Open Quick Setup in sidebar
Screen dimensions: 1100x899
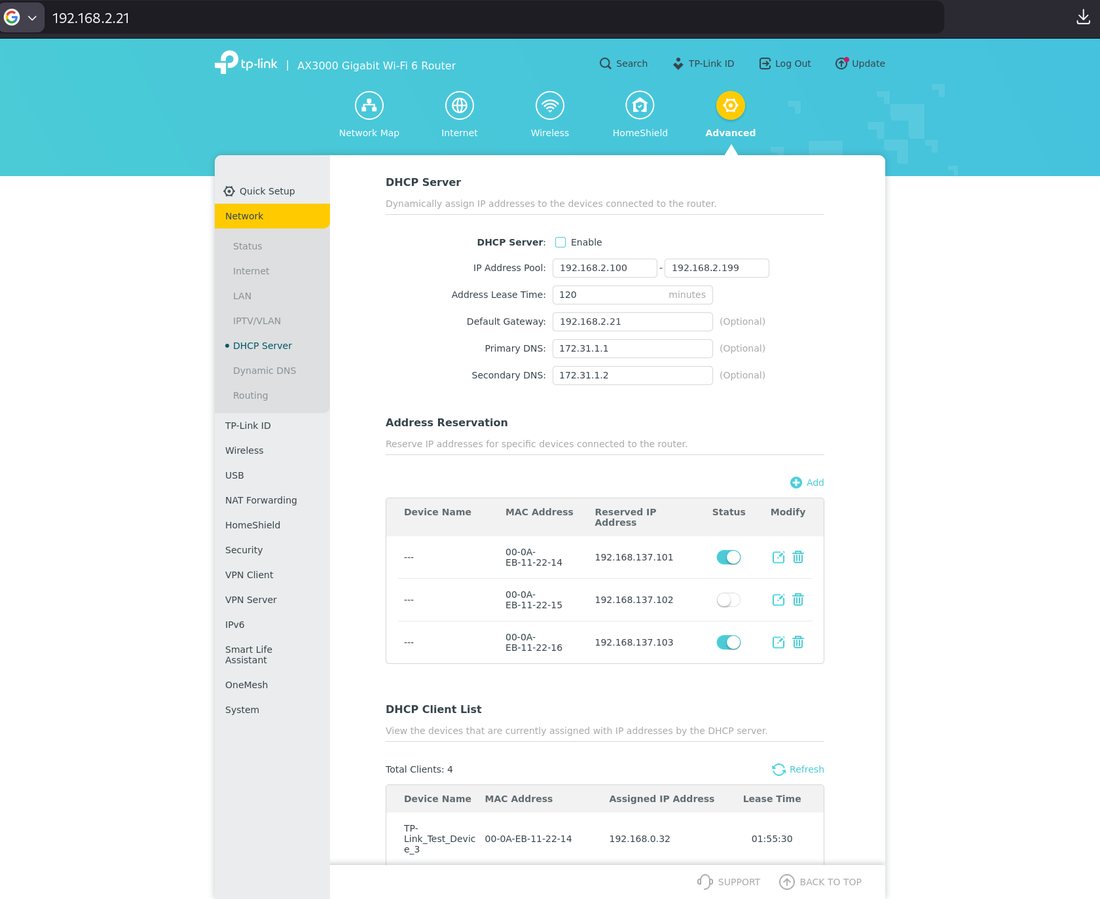pyautogui.click(x=260, y=191)
